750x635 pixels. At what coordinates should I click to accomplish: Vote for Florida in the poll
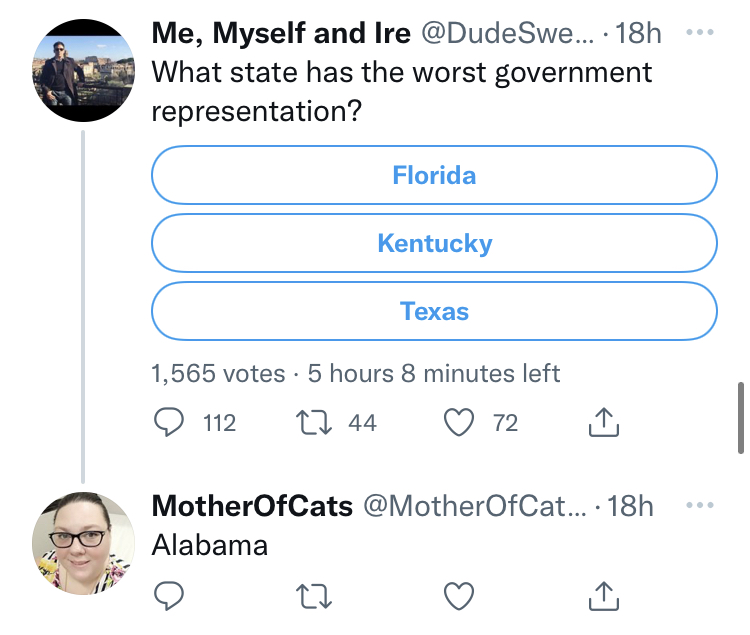coord(434,175)
